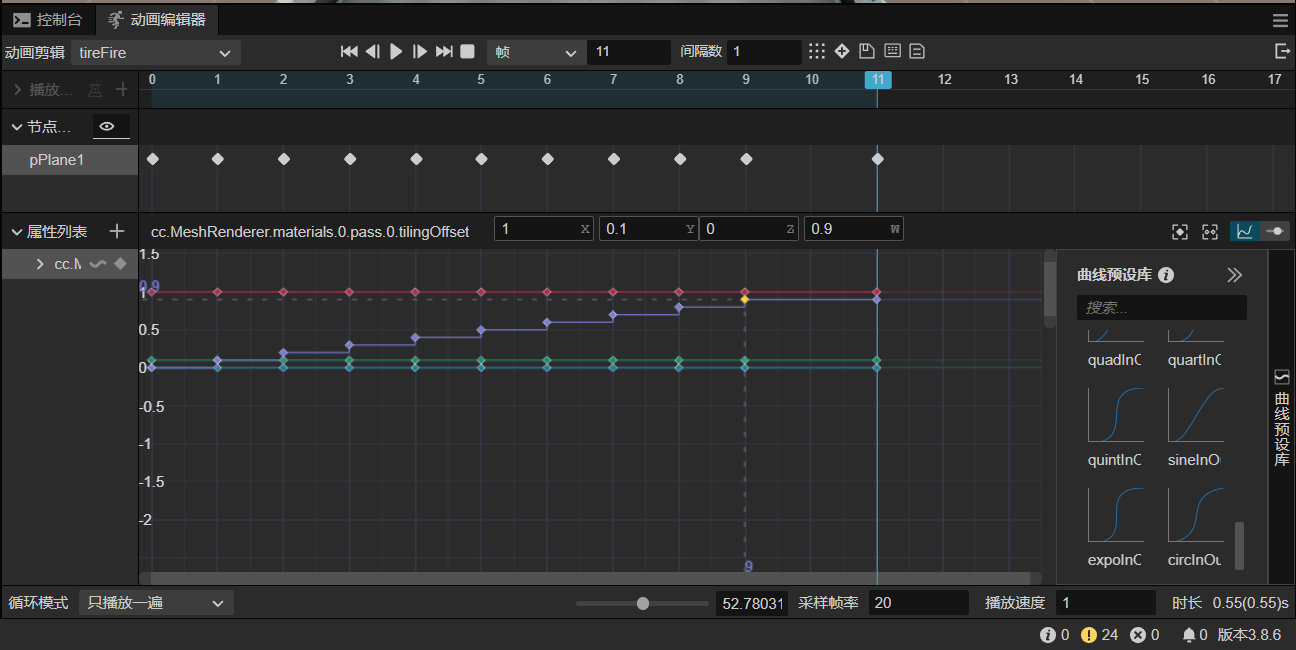Click the sample frame rate input field

917,603
